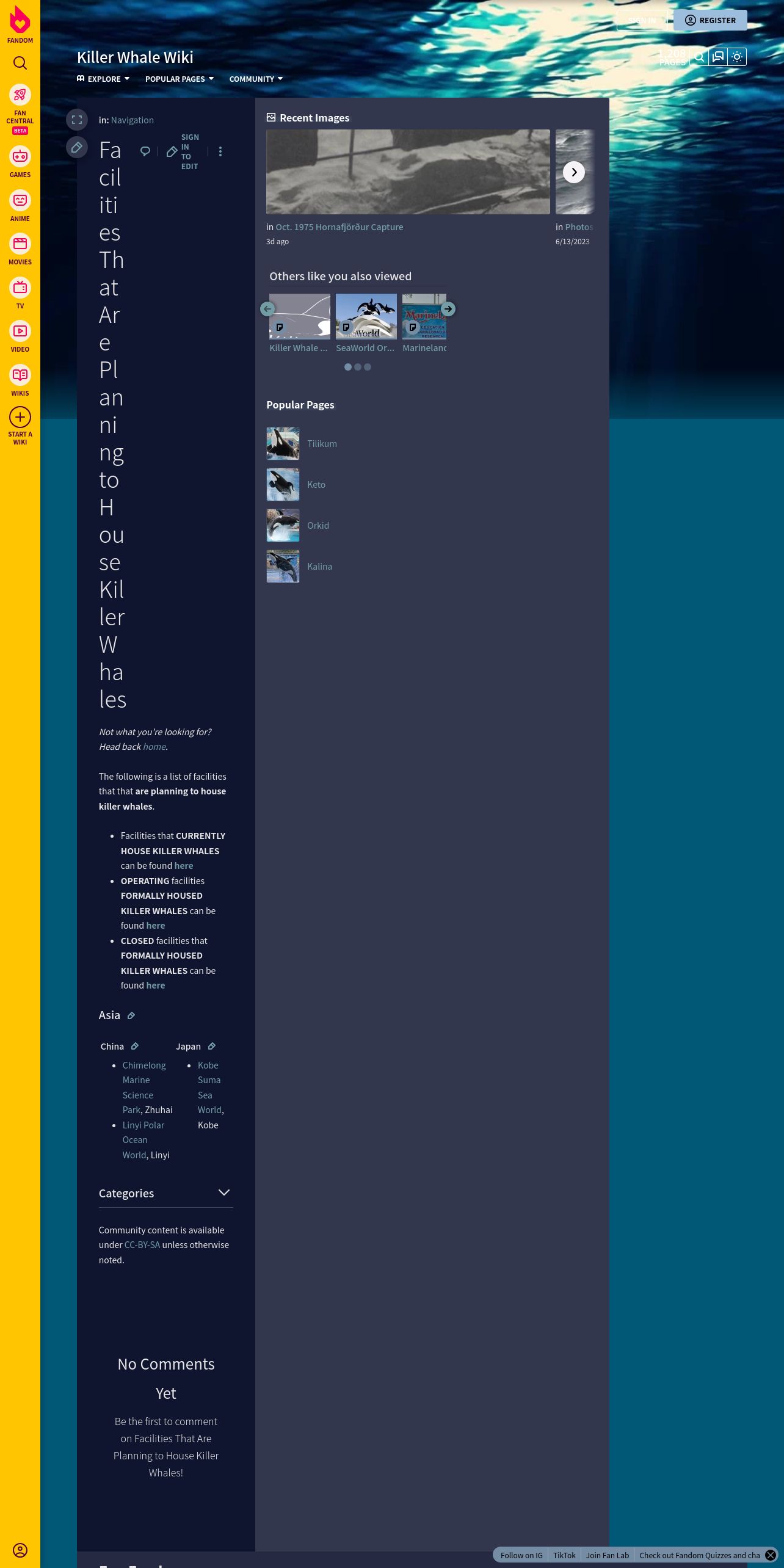Click the Register button
784x1568 pixels.
click(x=710, y=20)
